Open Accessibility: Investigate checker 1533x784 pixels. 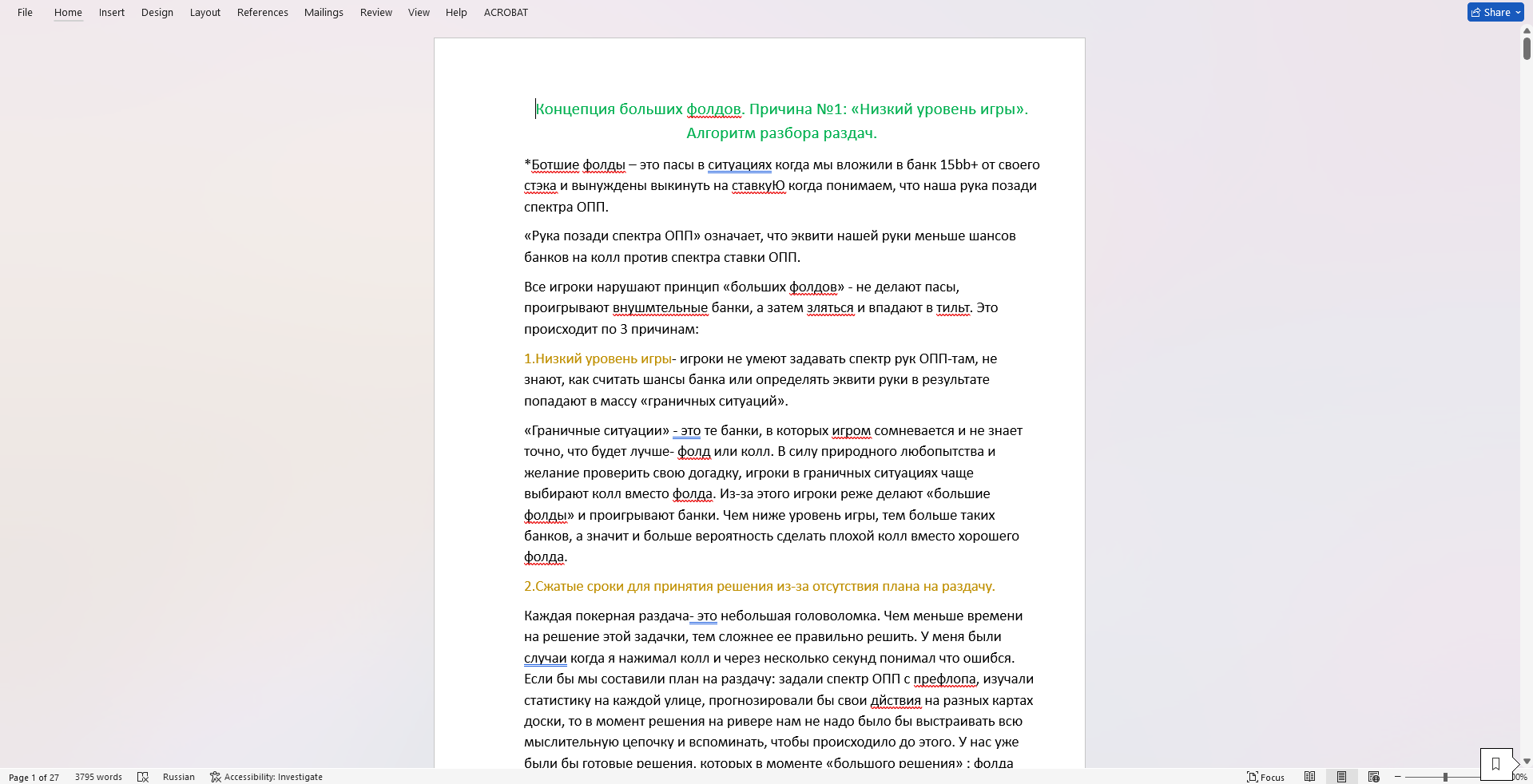[x=266, y=777]
